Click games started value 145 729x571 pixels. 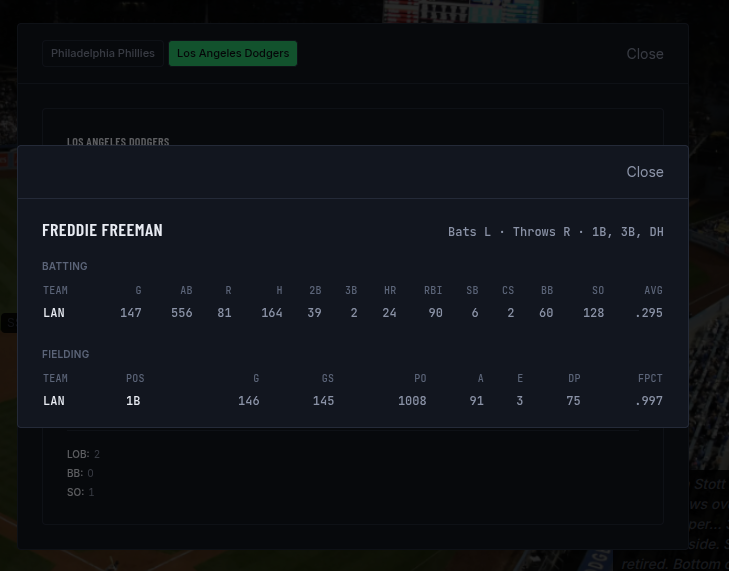(x=324, y=401)
